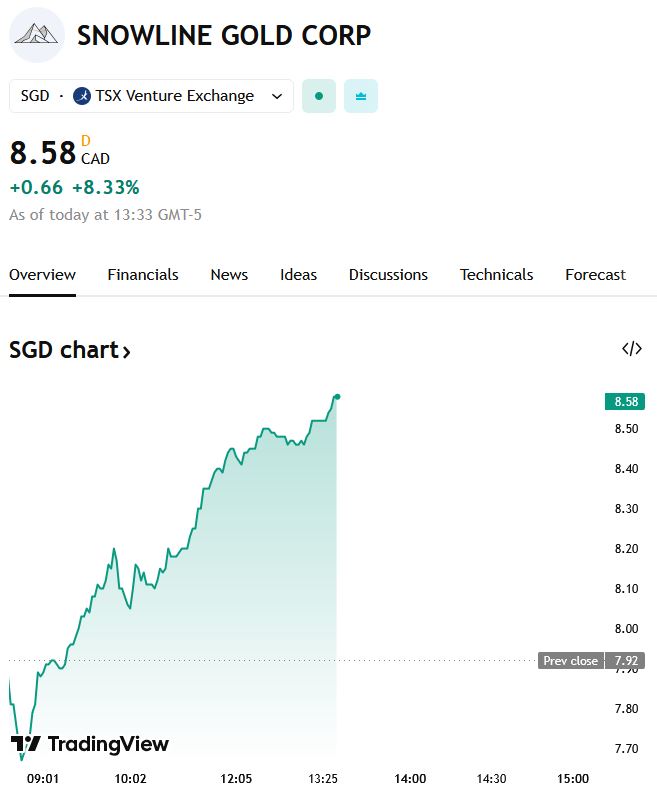The image size is (657, 795).
Task: Click the blue crown data icon
Action: point(361,96)
